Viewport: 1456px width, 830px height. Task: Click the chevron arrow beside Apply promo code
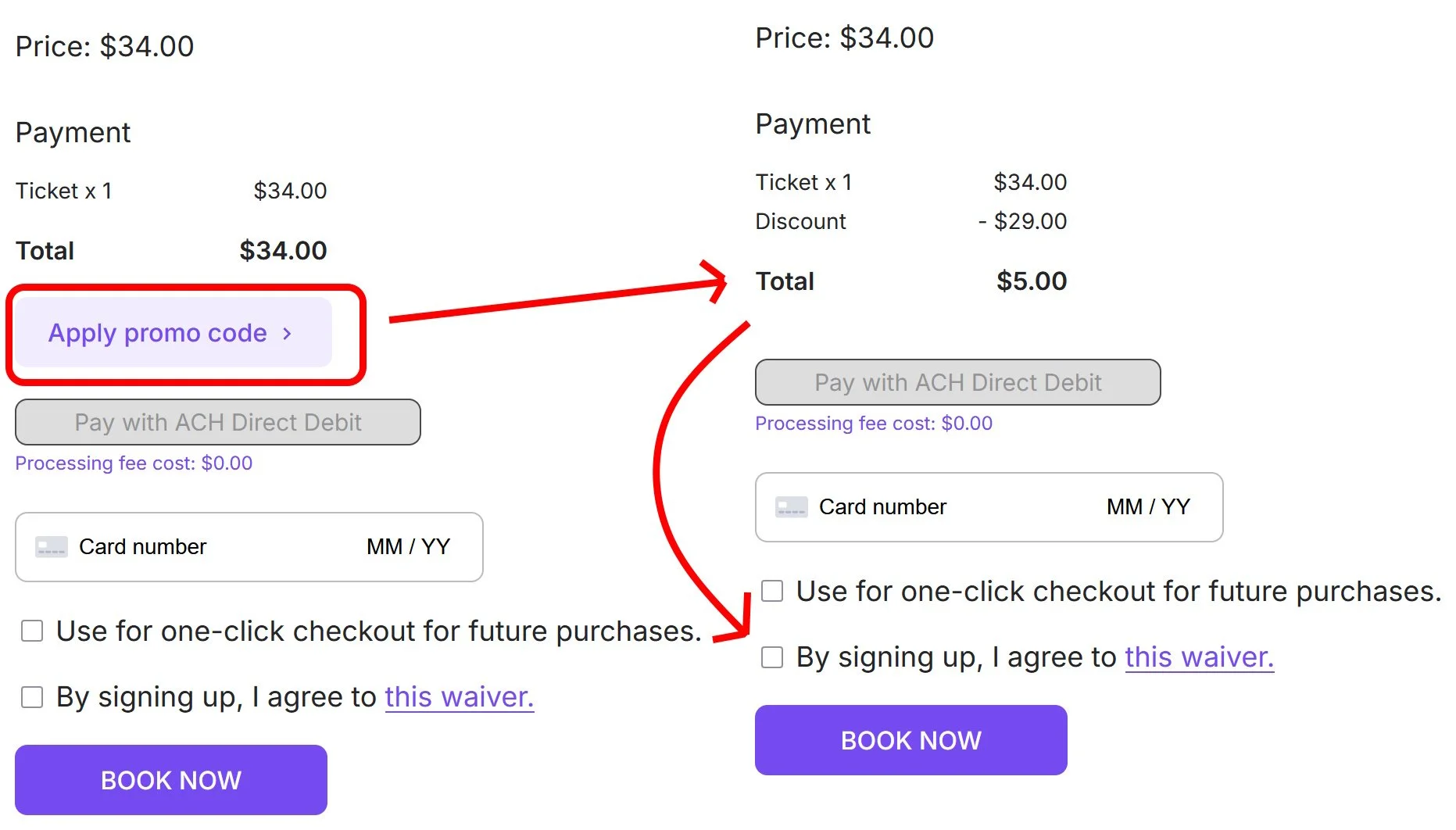(287, 334)
